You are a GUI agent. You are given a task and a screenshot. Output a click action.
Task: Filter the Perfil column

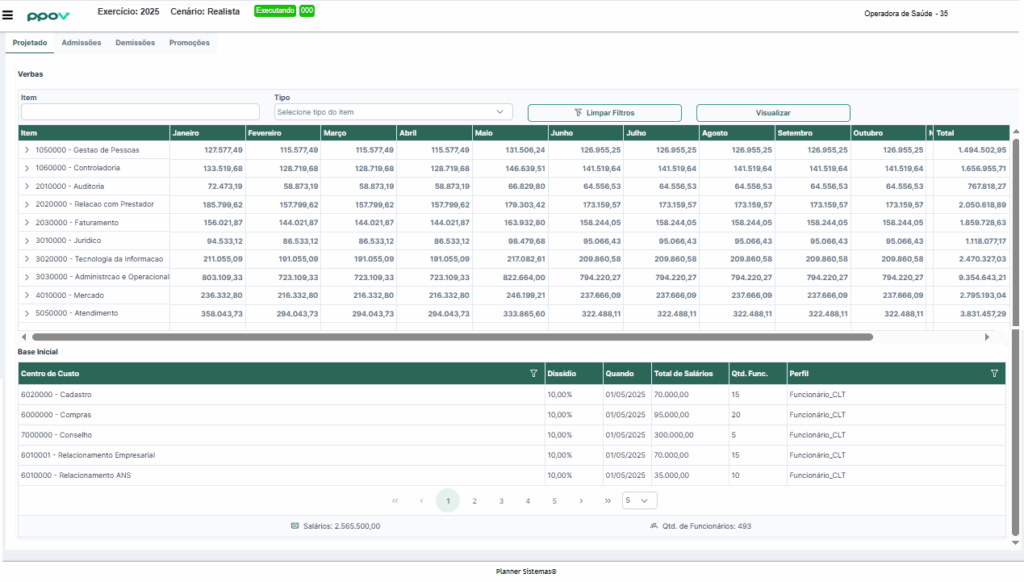tap(994, 374)
